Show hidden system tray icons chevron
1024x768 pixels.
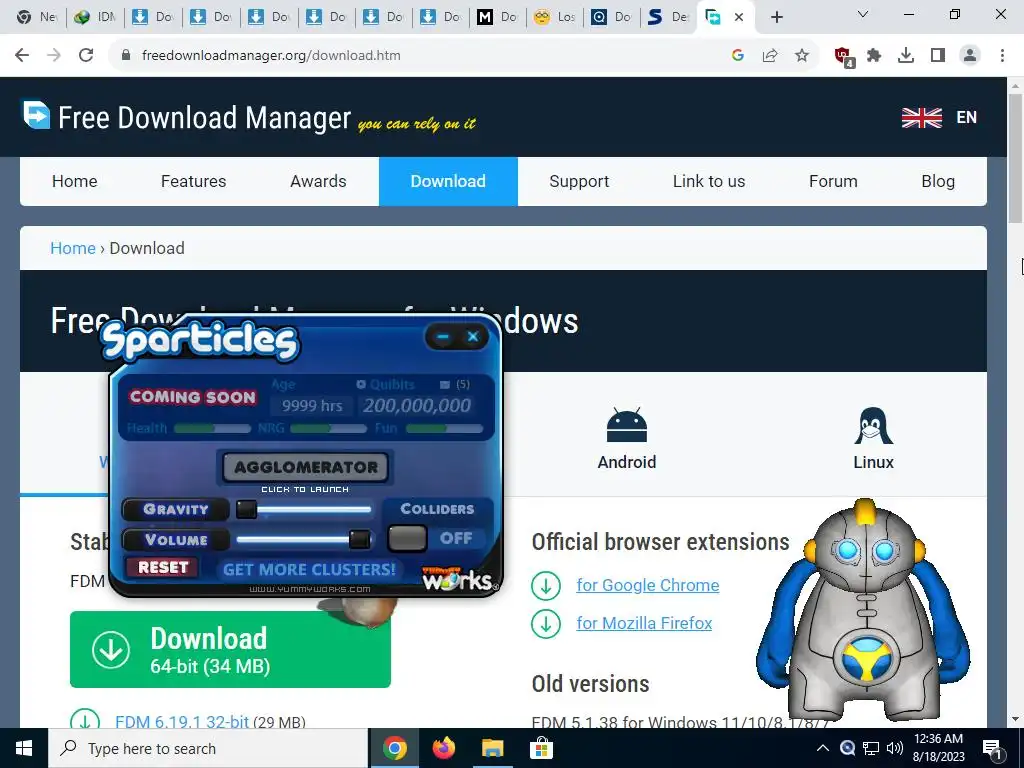point(823,748)
